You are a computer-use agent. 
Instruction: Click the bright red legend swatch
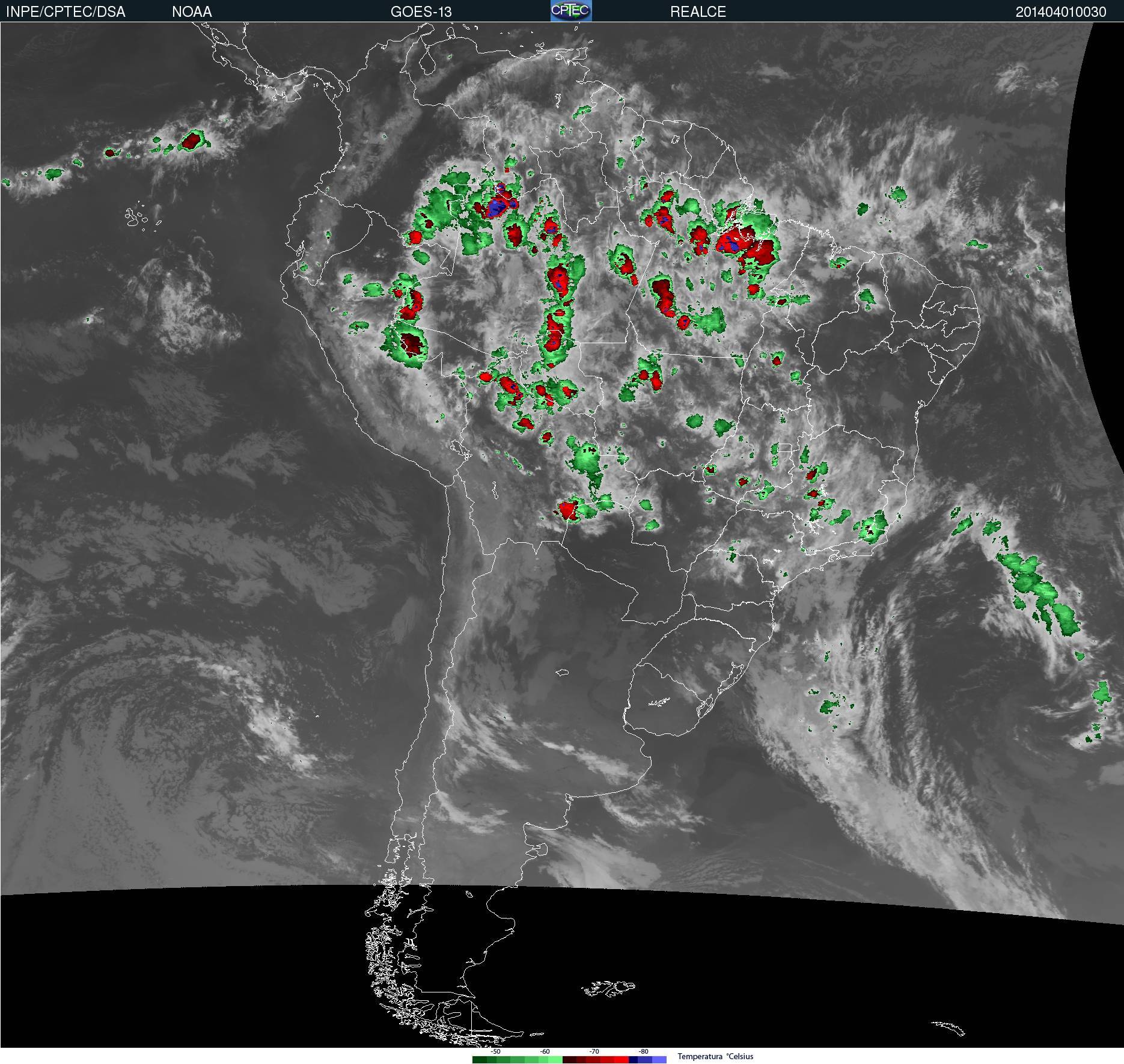[622, 1060]
